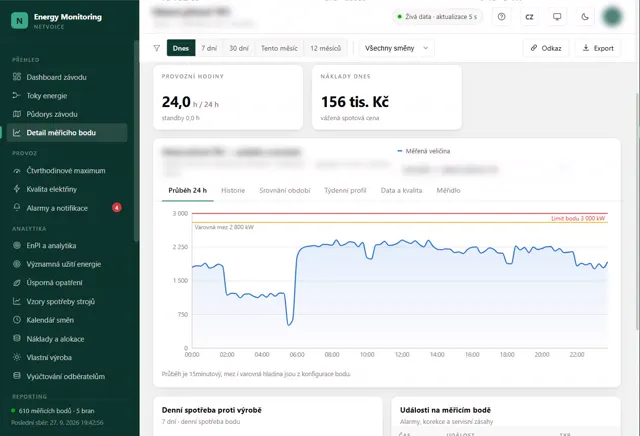Click the red alarm count badge 4
The width and height of the screenshot is (640, 436).
coord(117,207)
